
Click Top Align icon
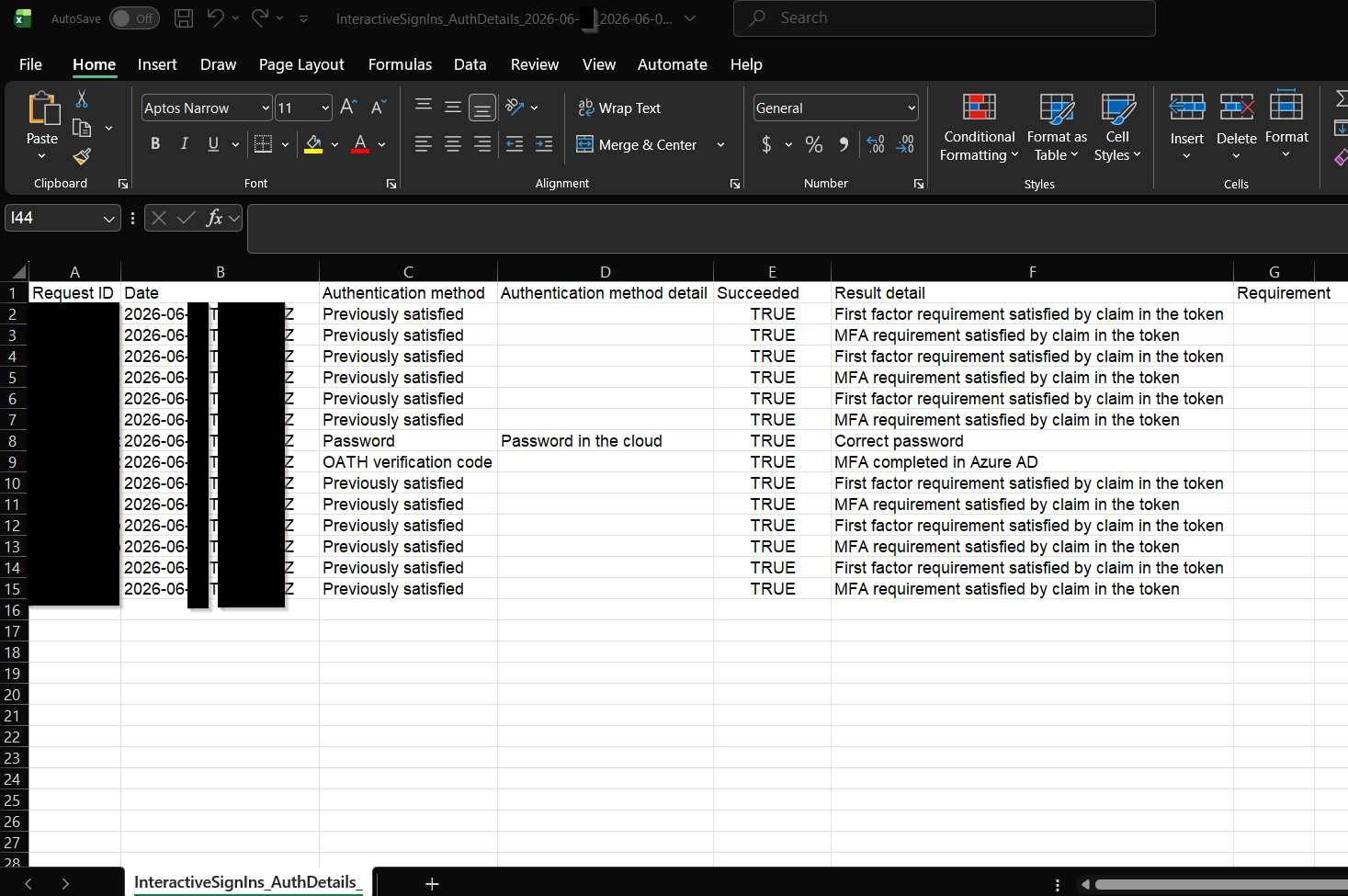coord(424,107)
